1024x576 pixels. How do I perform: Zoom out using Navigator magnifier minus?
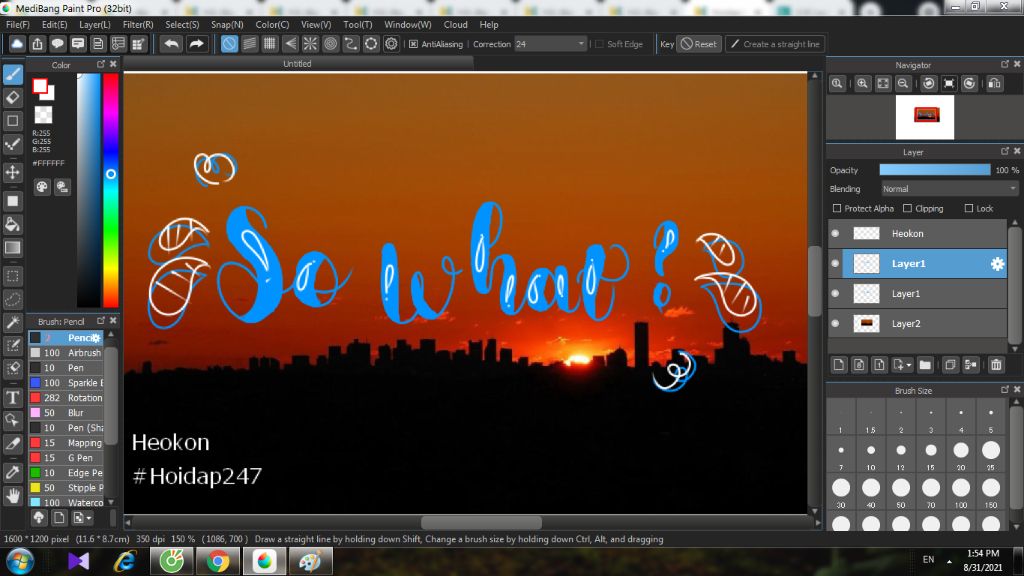point(903,84)
